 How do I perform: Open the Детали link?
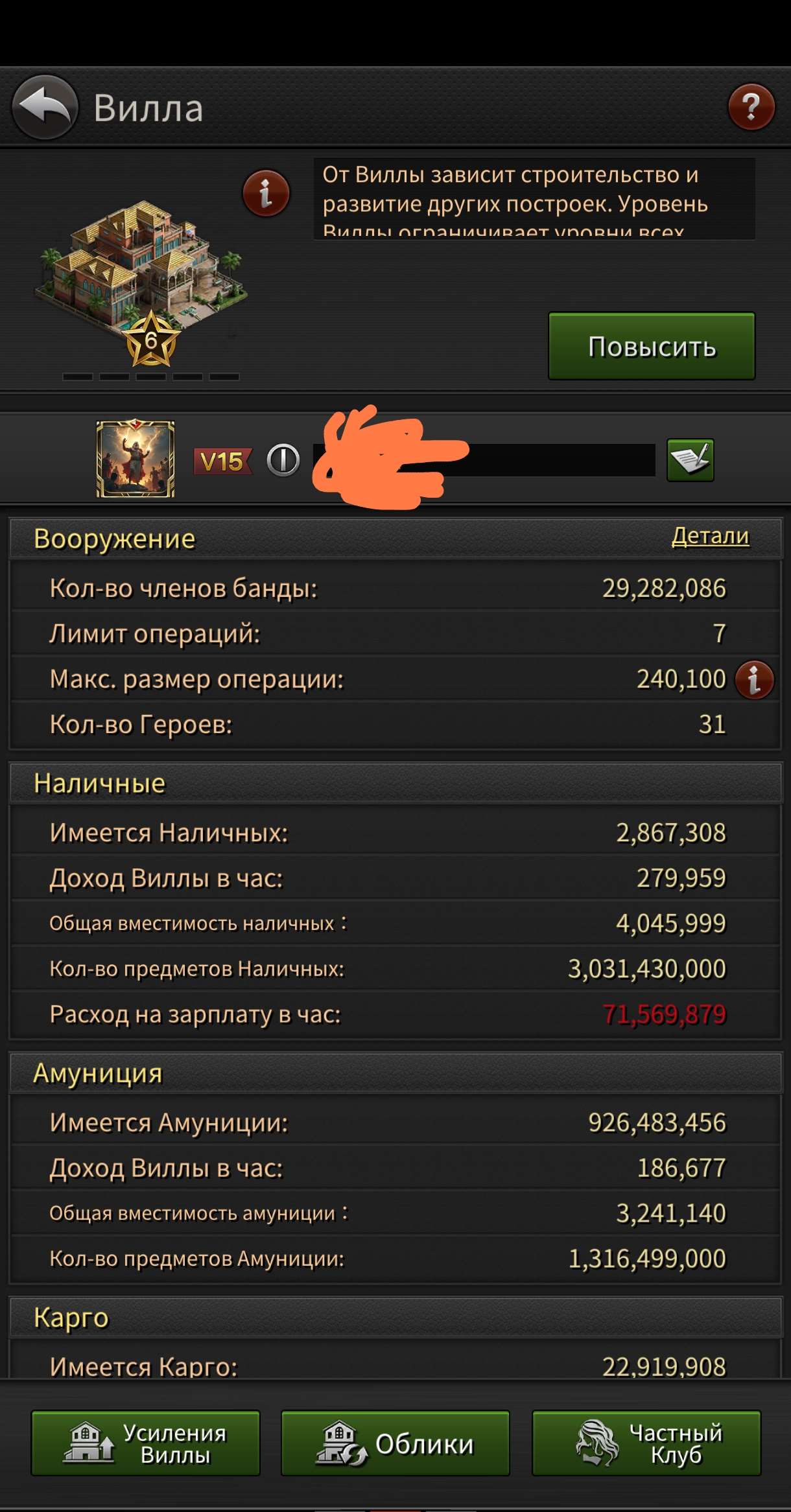(x=710, y=536)
